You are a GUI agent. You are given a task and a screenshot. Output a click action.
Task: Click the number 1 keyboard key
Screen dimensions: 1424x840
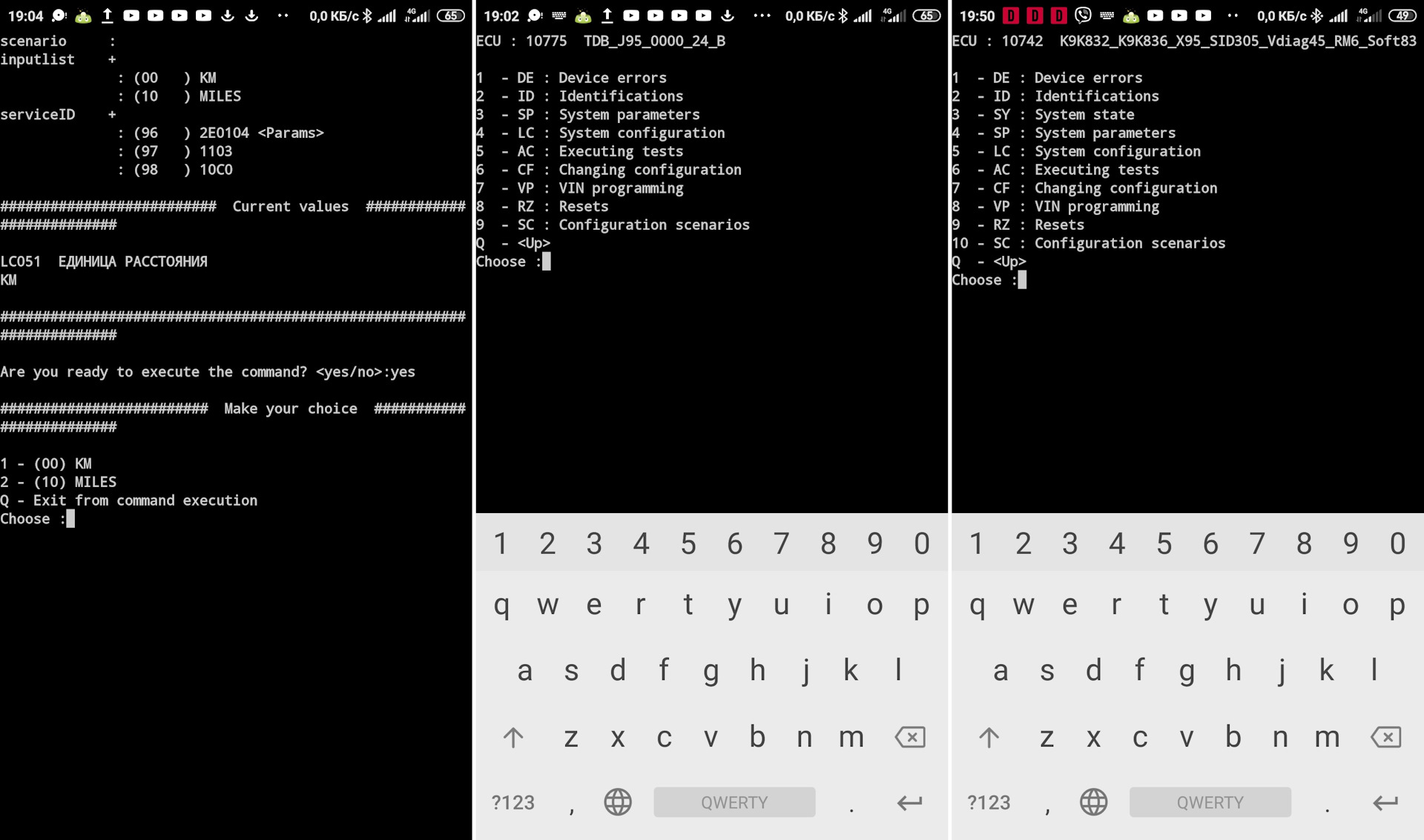point(500,543)
